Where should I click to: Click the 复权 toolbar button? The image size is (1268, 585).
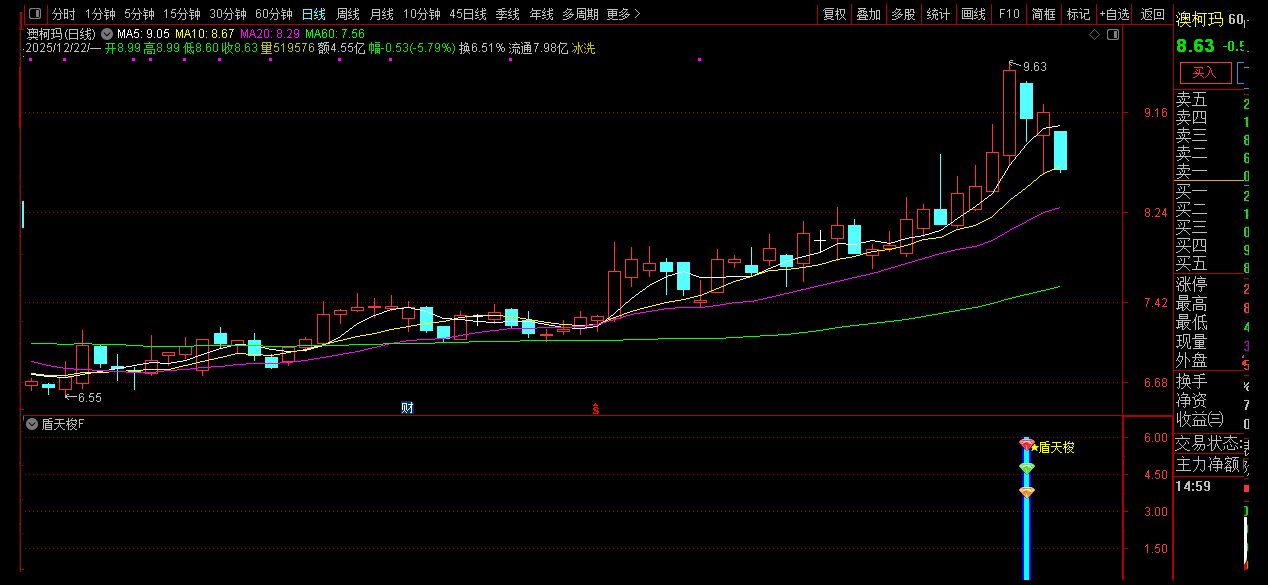coord(834,14)
